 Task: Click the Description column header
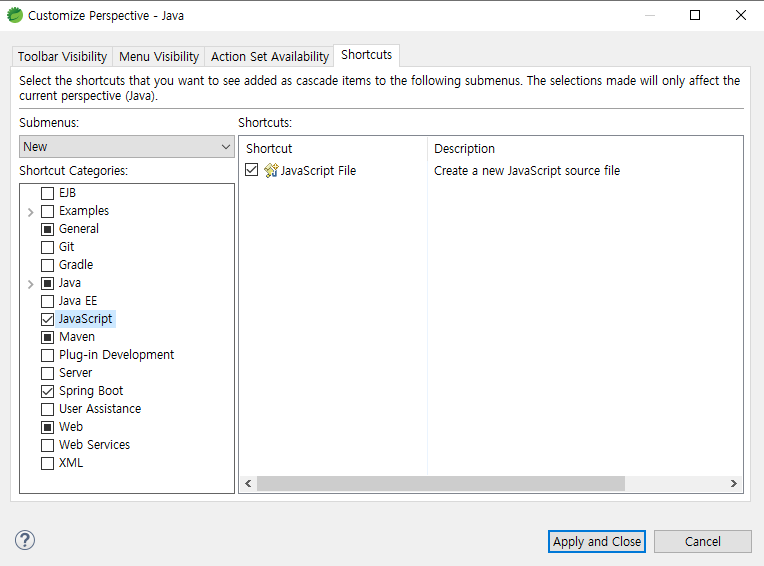(x=586, y=149)
